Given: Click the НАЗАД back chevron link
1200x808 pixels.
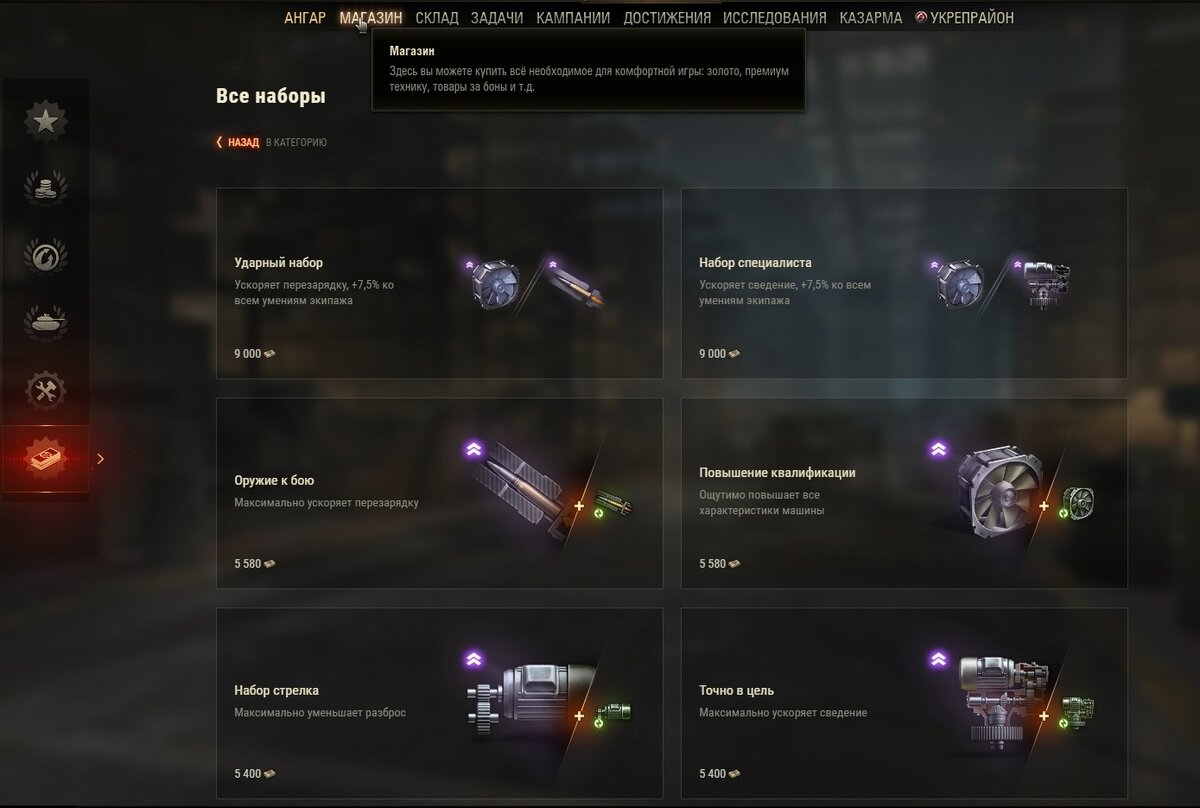Looking at the screenshot, I should [x=238, y=143].
